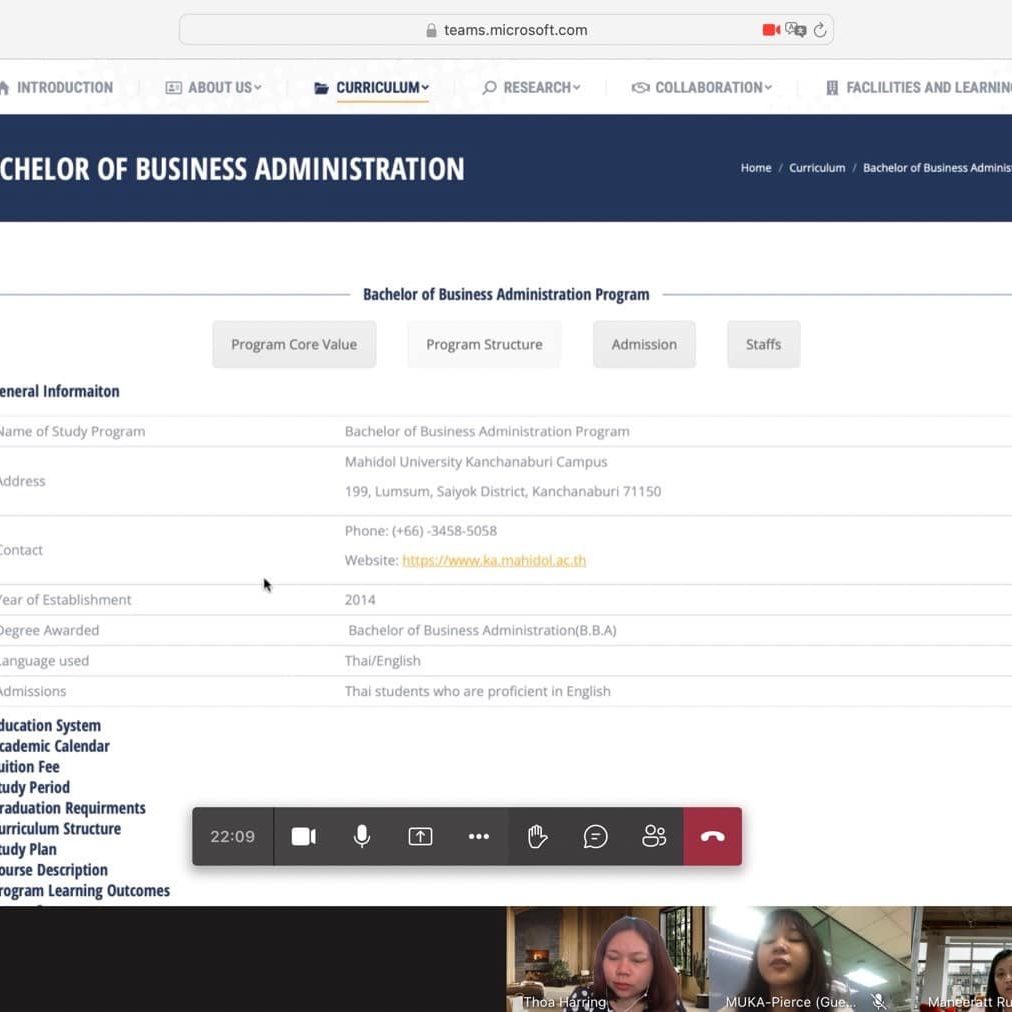
Task: Raise hand in the meeting
Action: pos(537,837)
